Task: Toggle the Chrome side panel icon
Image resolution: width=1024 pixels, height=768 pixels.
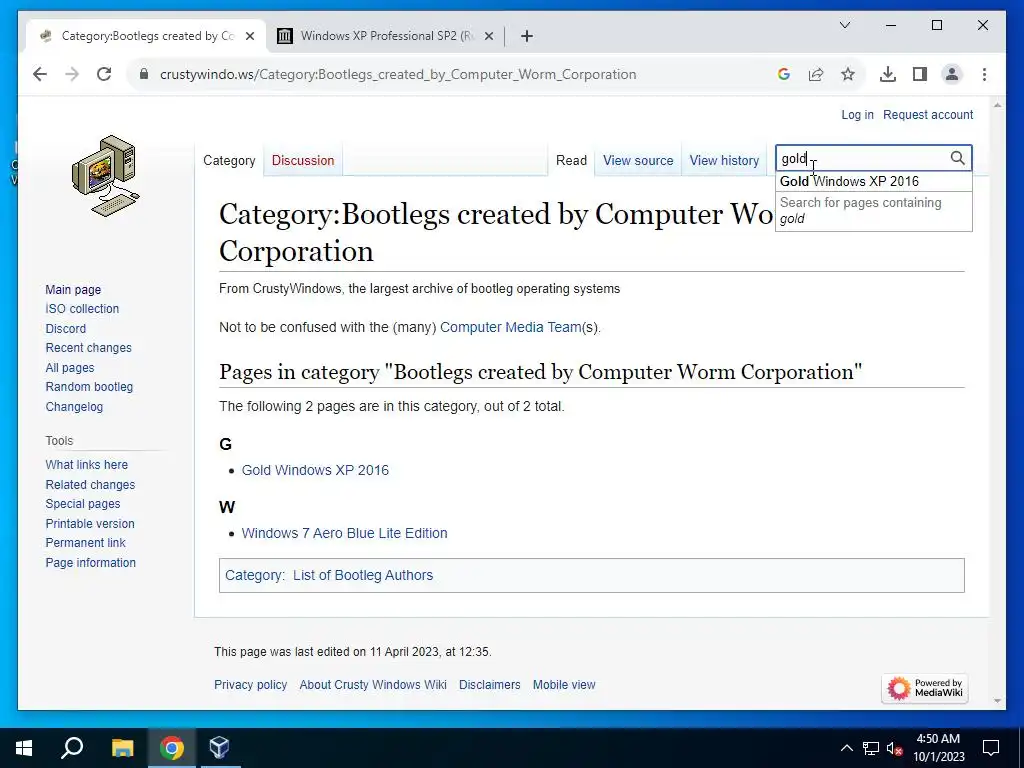Action: click(x=920, y=74)
